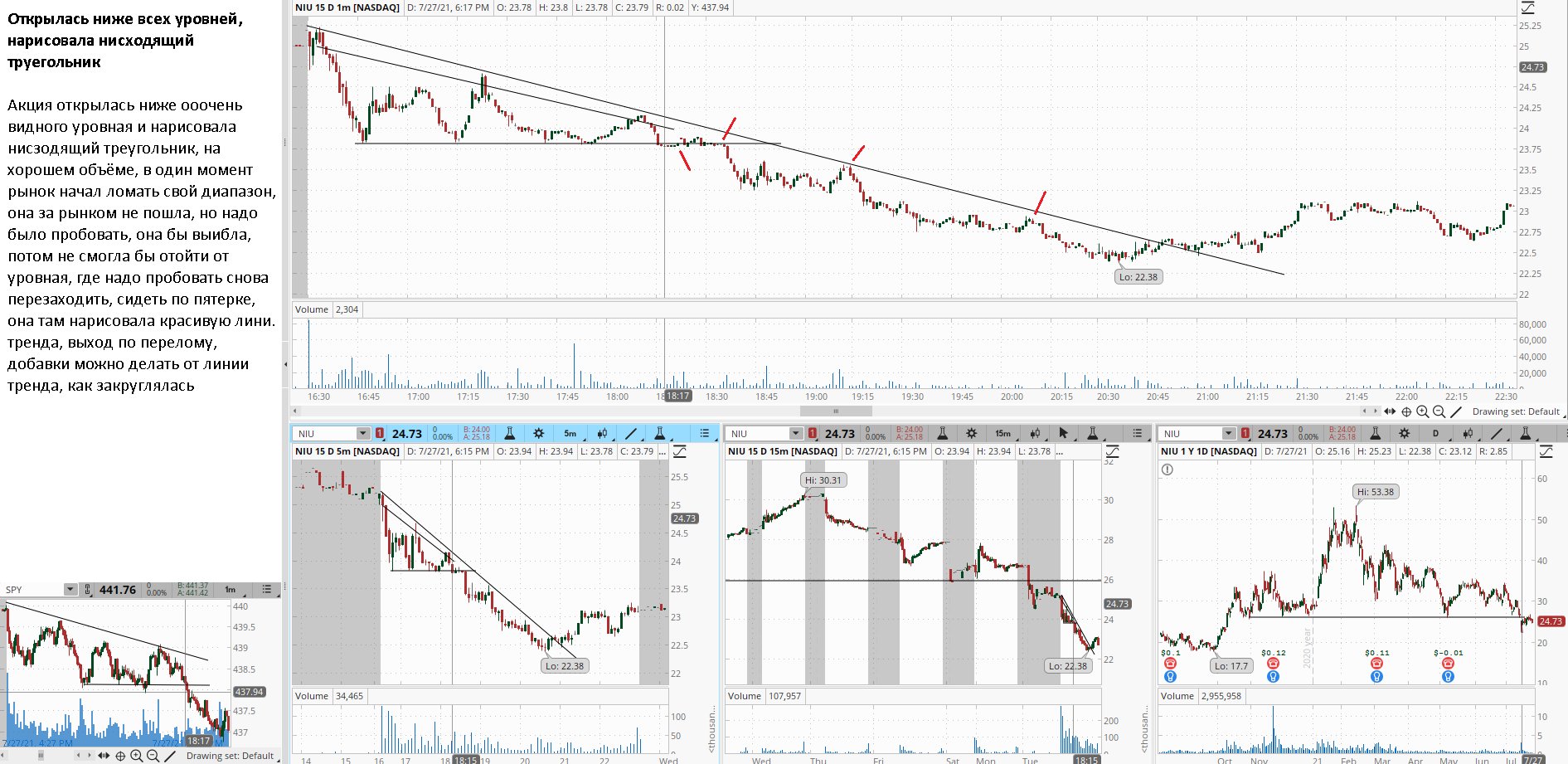Screen dimensions: 1568x764
Task: Toggle price scale icon of 15m chart
Action: [x=1113, y=451]
